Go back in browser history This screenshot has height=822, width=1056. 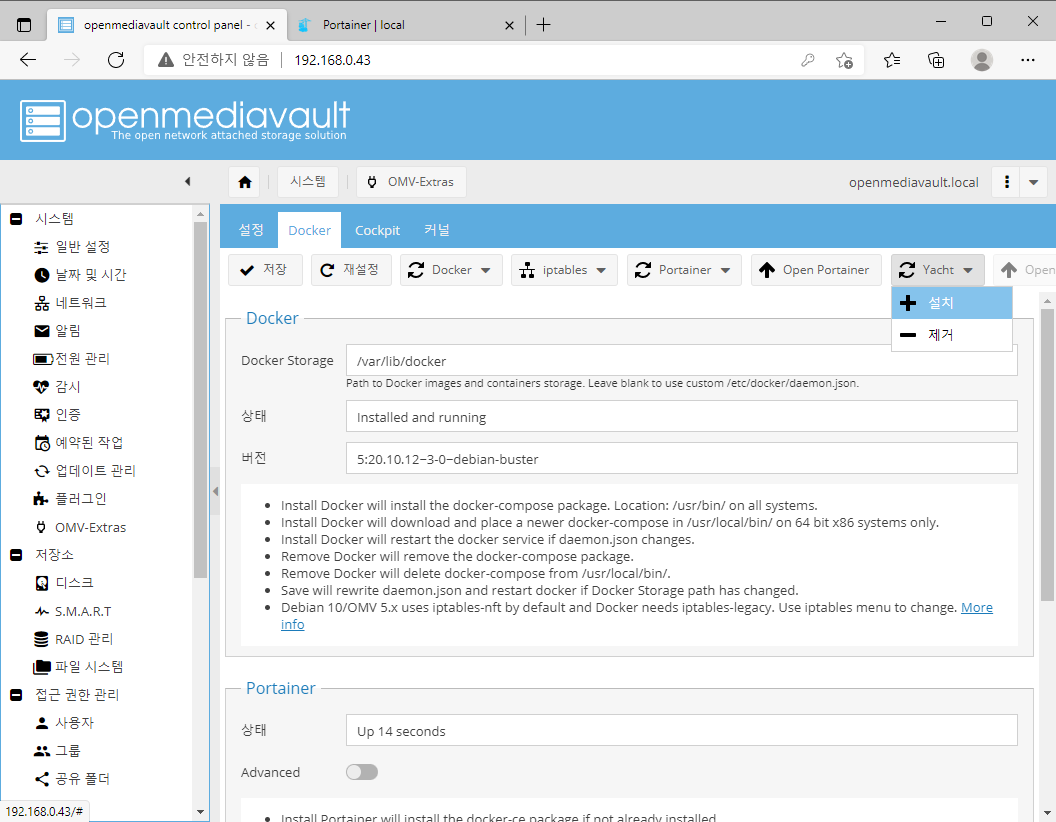(x=28, y=60)
